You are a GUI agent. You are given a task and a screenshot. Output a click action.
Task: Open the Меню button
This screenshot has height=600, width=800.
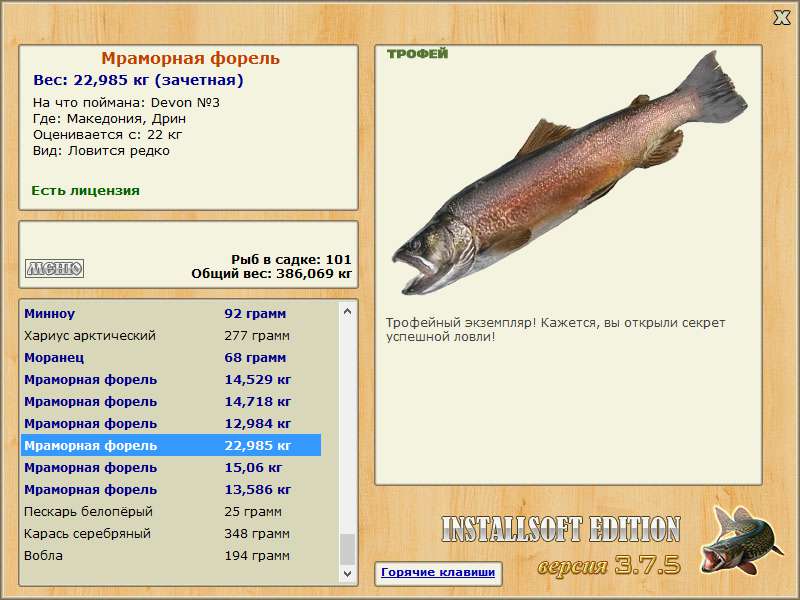(55, 268)
